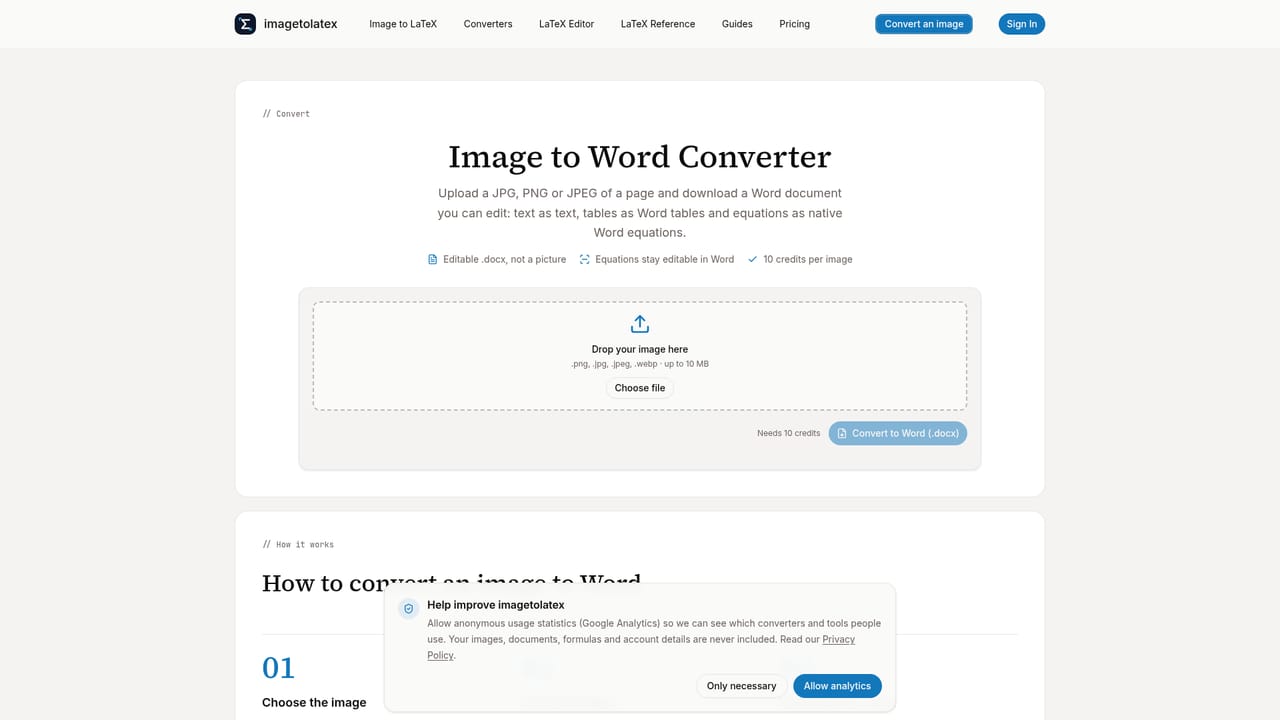
Task: Click the // Convert label
Action: click(x=286, y=114)
